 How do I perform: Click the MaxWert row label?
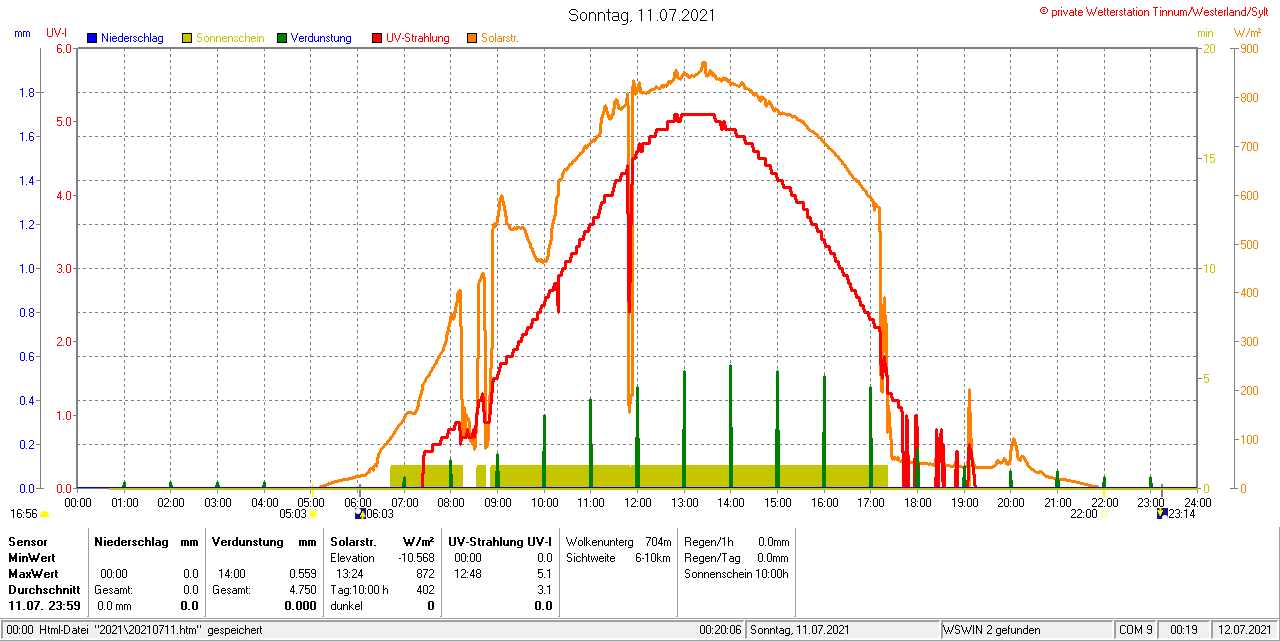click(x=34, y=574)
